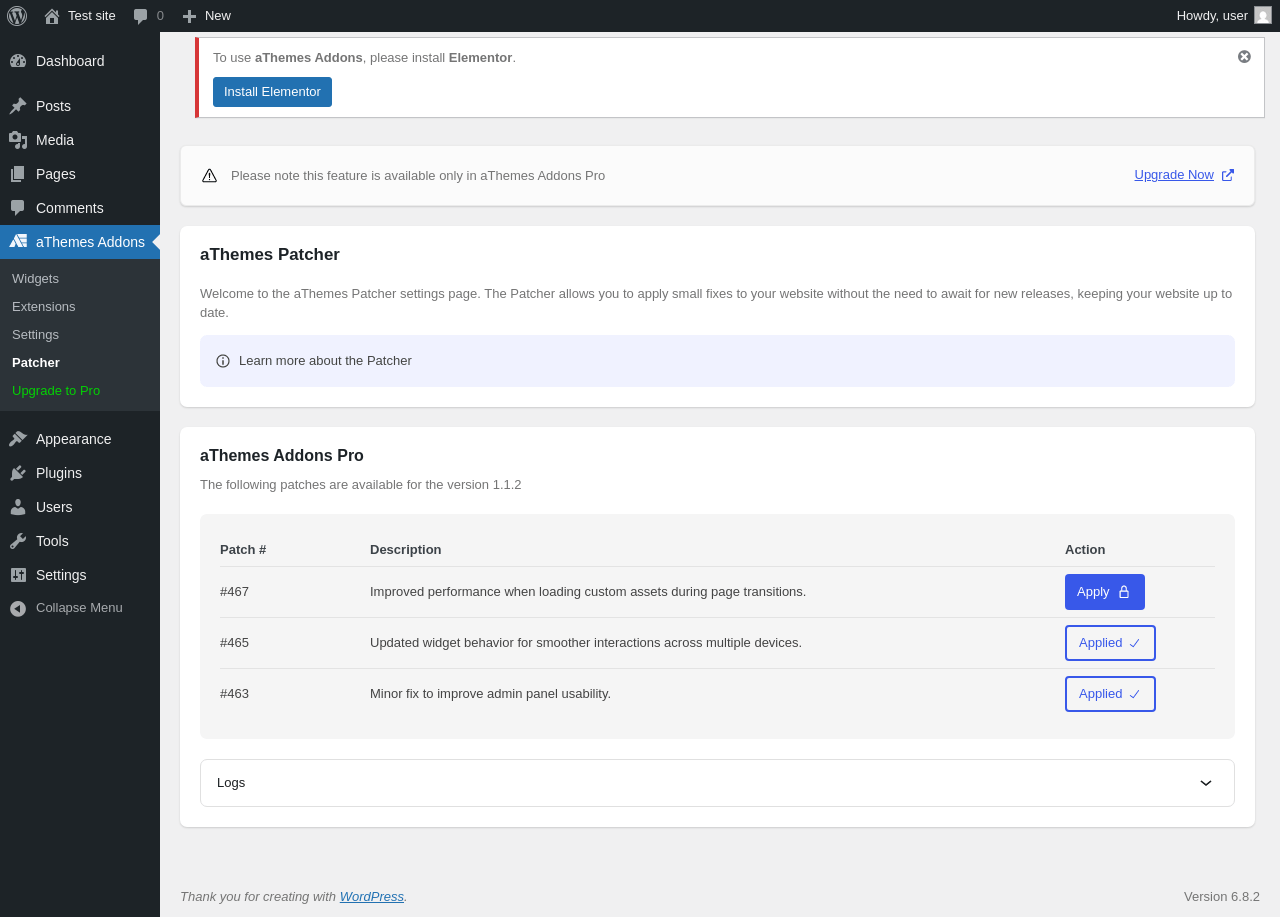Click the Appearance paintbrush icon

pyautogui.click(x=18, y=439)
